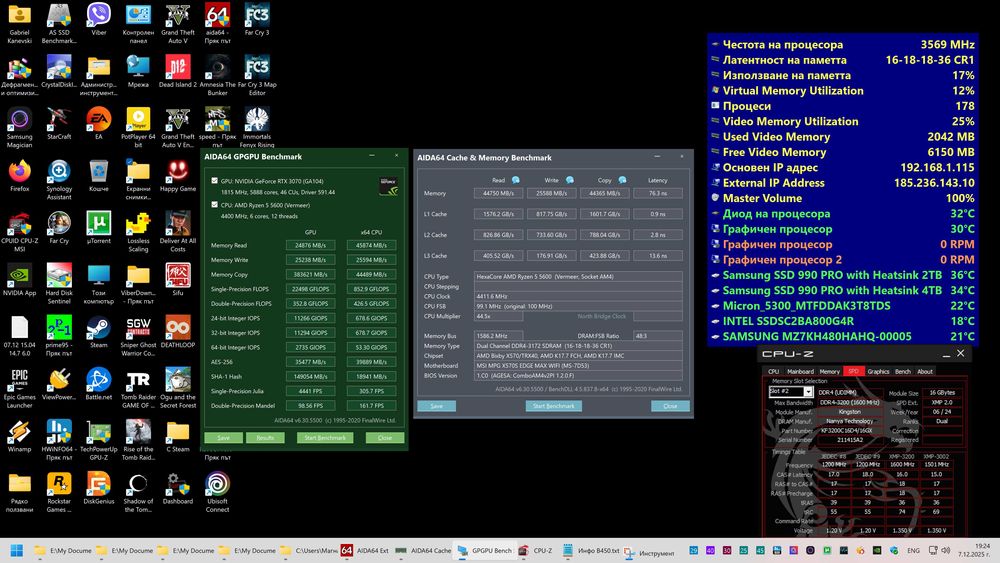Open the NVIDIA App desktop icon

coord(19,281)
